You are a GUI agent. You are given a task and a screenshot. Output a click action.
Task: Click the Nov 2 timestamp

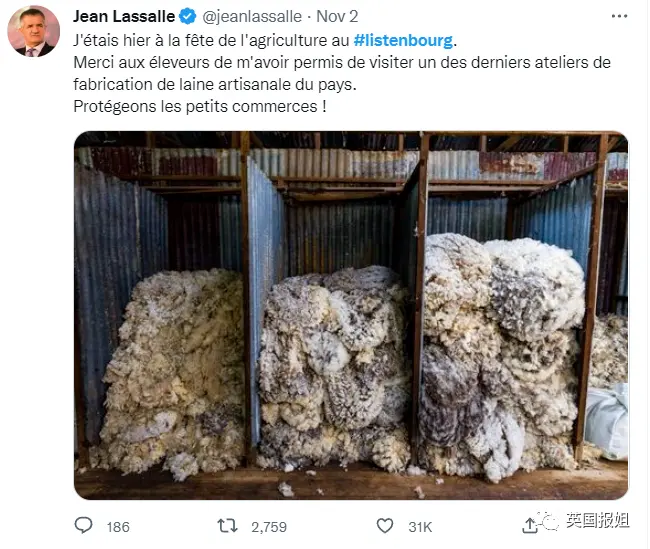click(337, 17)
